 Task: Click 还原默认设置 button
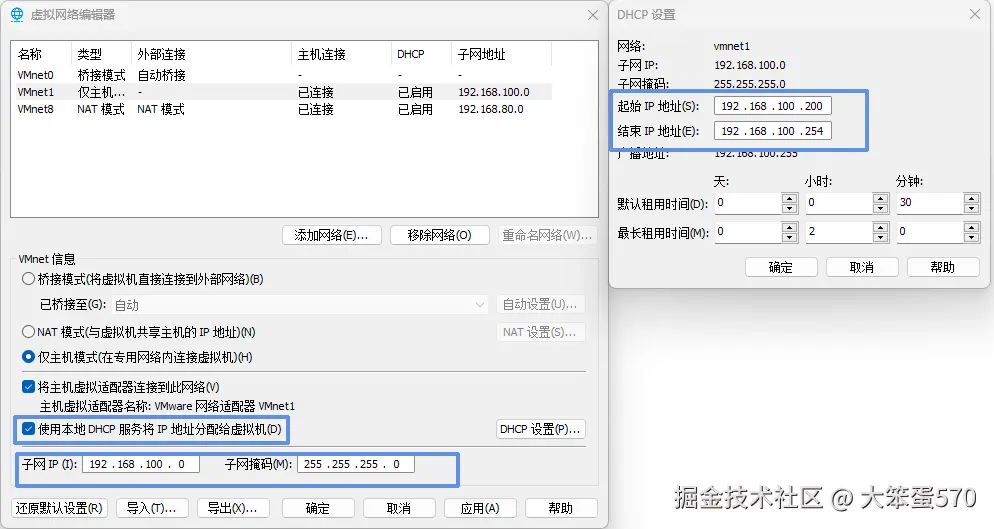[x=59, y=508]
